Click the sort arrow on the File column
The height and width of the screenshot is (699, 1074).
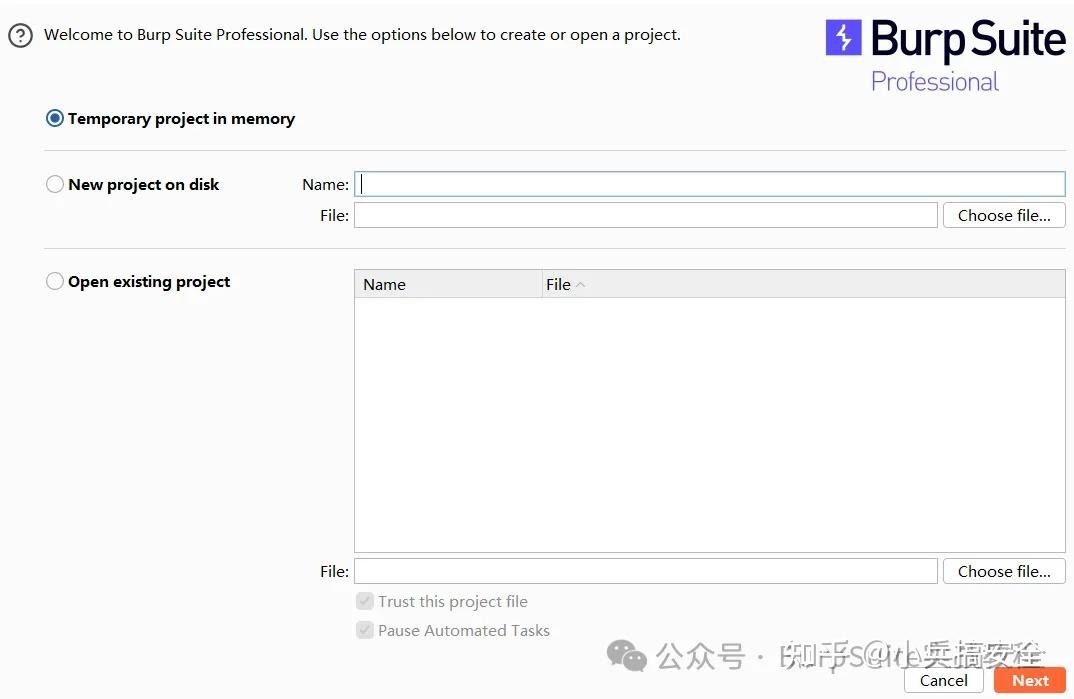pos(581,283)
